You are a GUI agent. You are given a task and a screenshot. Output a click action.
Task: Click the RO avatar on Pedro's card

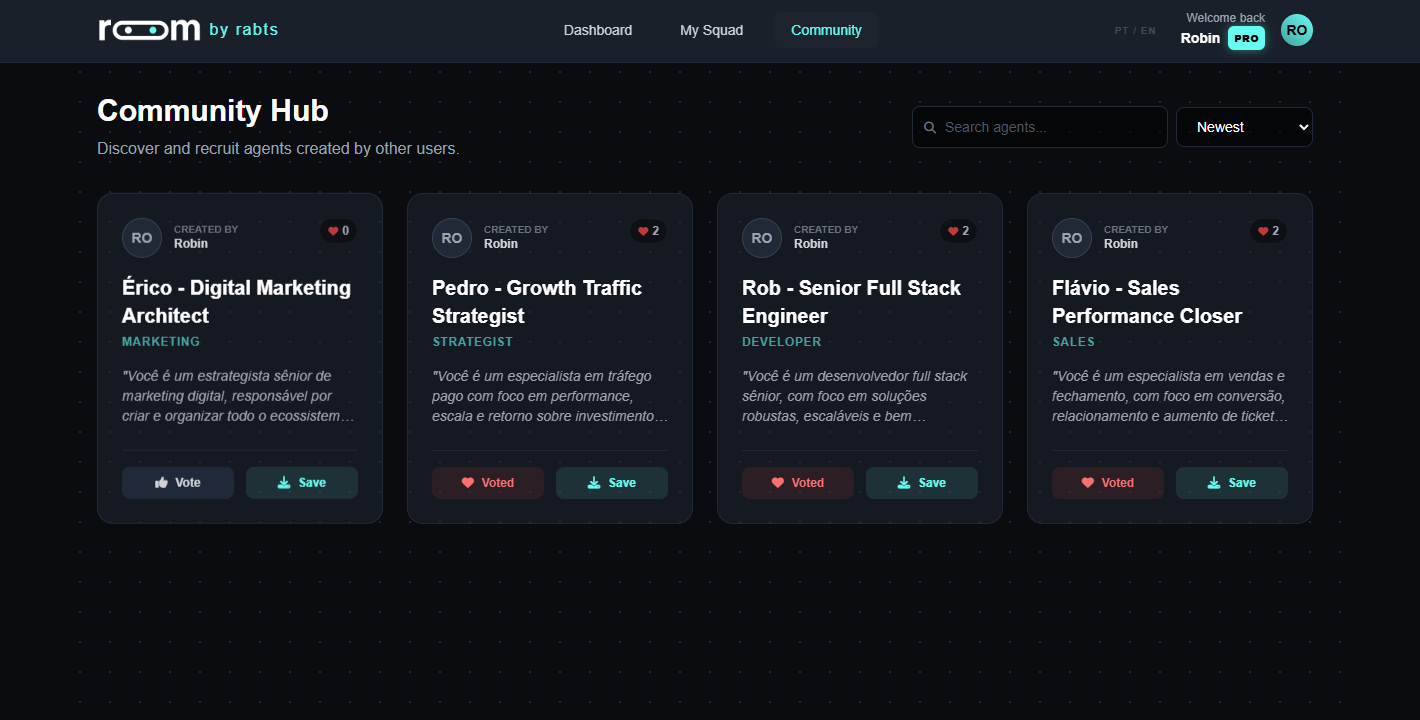451,237
